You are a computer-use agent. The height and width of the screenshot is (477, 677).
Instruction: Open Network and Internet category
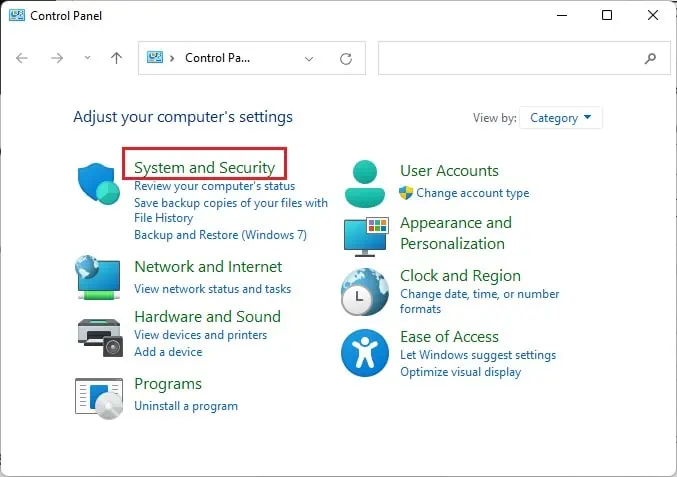coord(208,267)
